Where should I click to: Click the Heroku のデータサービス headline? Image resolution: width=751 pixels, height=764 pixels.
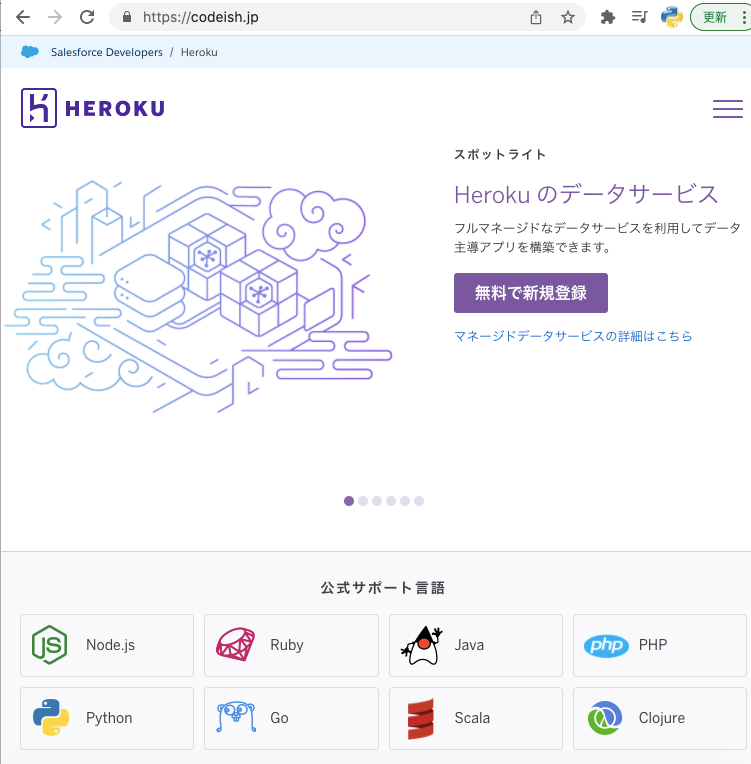click(x=586, y=194)
